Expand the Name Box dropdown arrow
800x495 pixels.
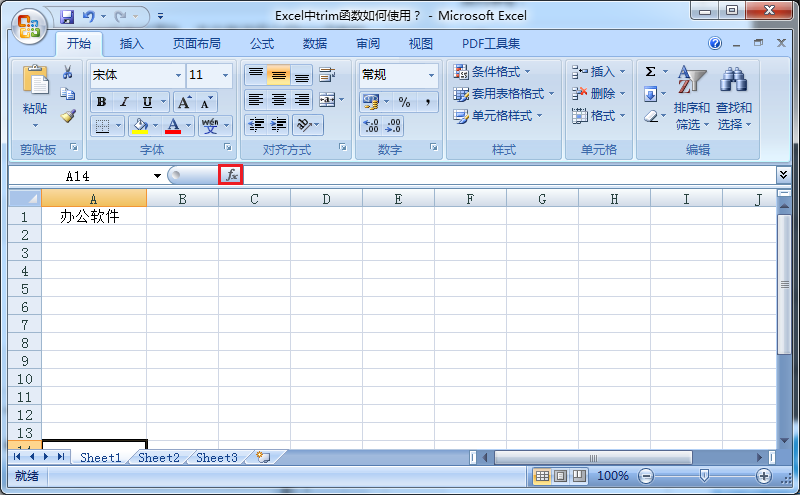[x=157, y=176]
